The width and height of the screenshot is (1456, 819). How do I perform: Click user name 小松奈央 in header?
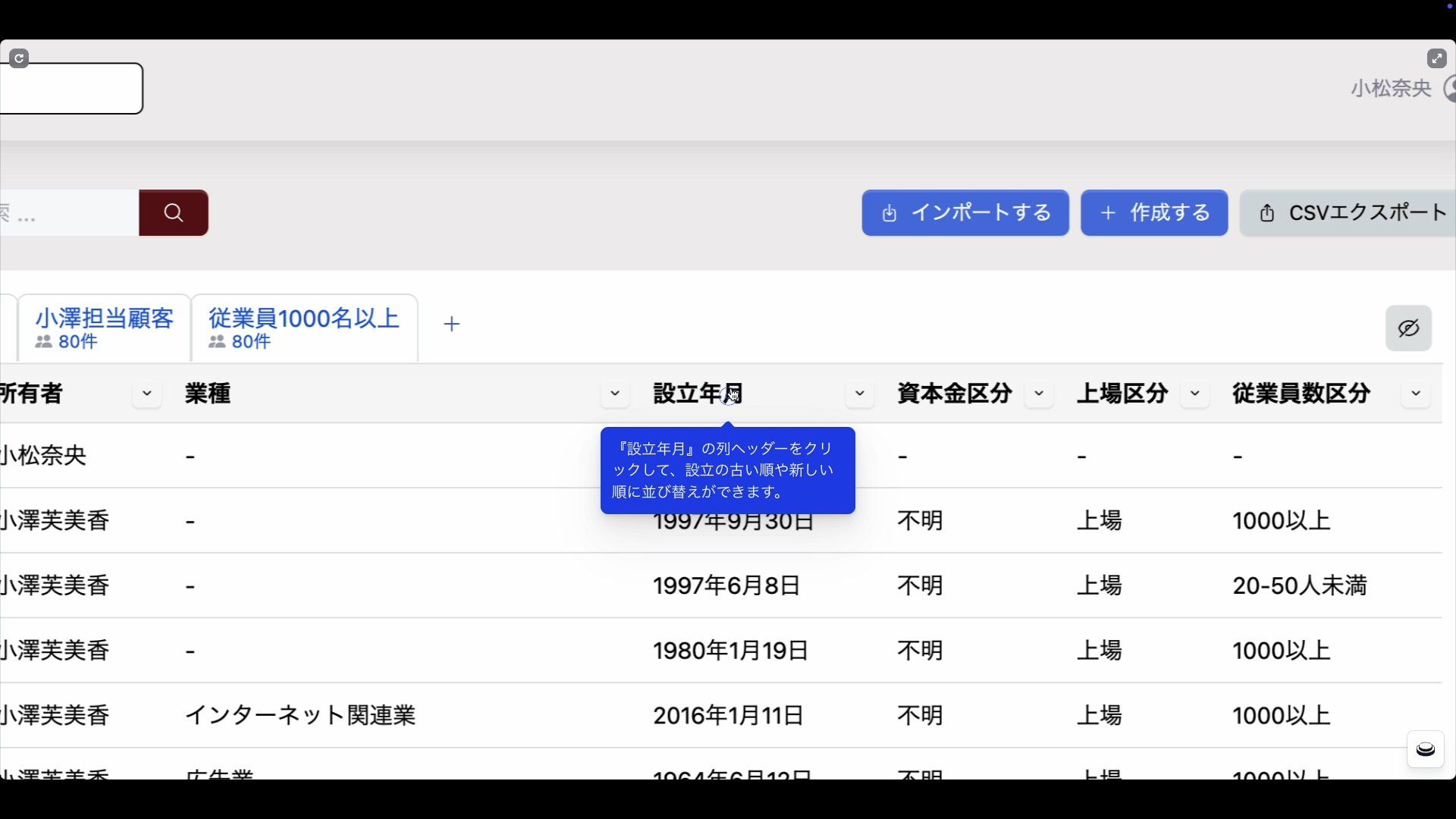(1391, 89)
